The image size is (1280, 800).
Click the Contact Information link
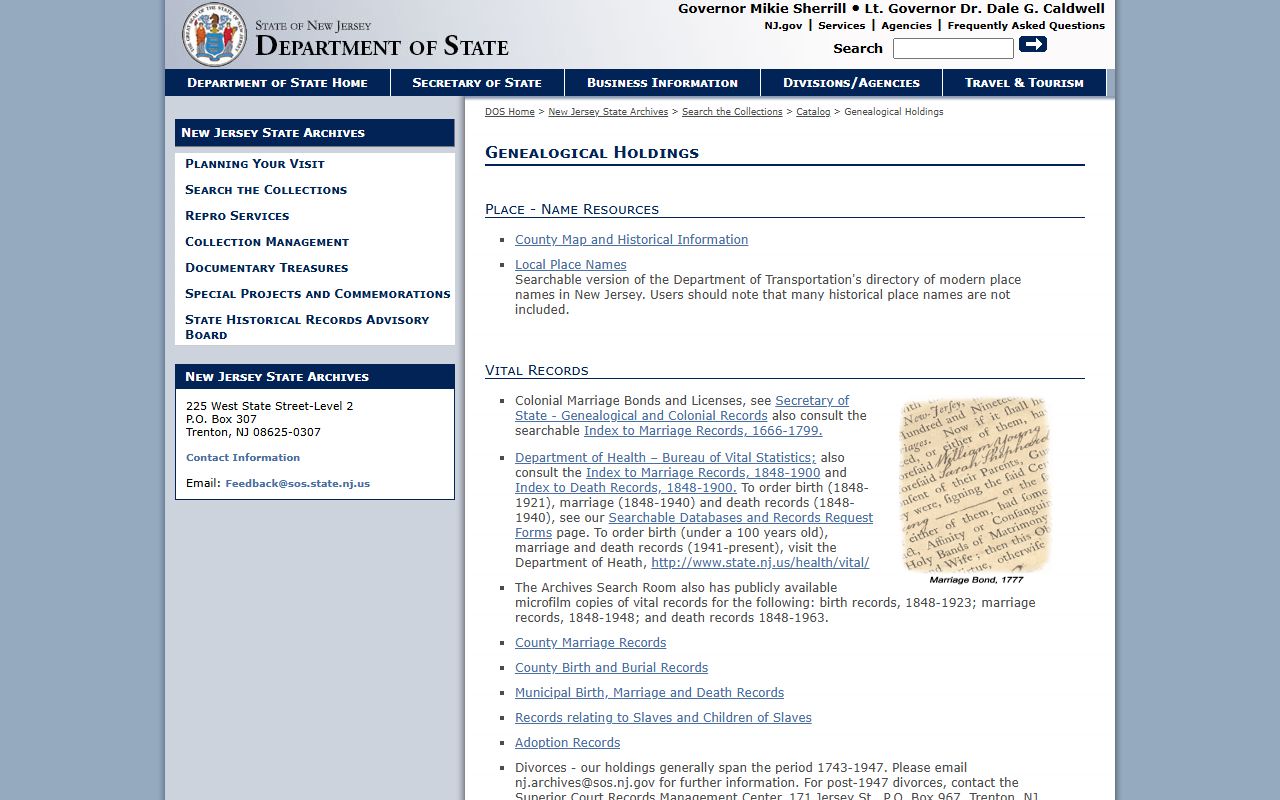(x=243, y=458)
